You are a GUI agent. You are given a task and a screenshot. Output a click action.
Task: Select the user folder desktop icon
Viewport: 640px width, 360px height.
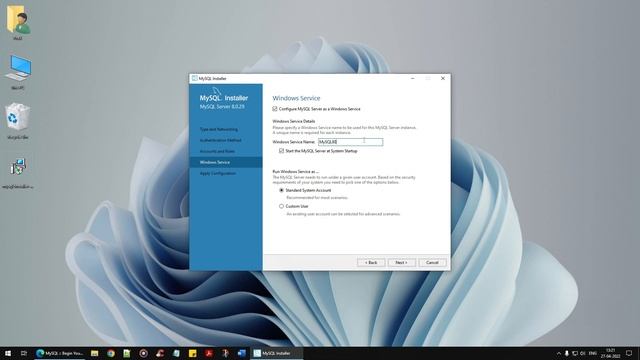pos(18,20)
